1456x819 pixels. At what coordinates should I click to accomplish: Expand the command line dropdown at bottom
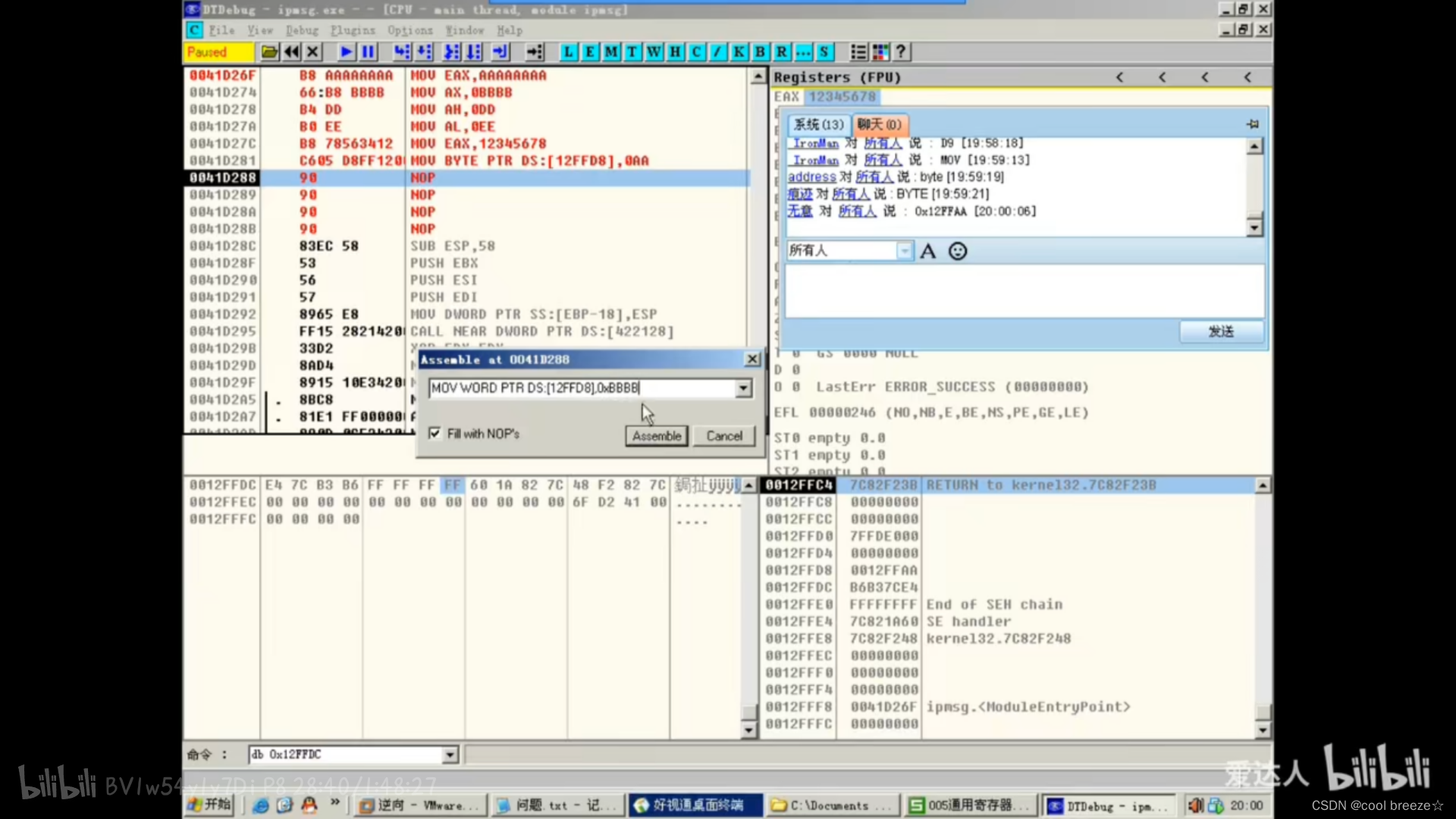pyautogui.click(x=450, y=755)
